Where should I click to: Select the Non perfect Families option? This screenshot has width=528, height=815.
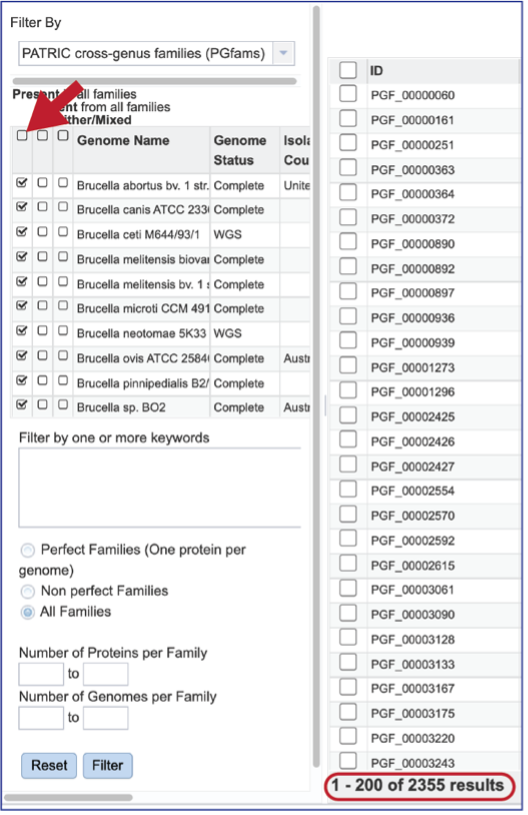(28, 591)
